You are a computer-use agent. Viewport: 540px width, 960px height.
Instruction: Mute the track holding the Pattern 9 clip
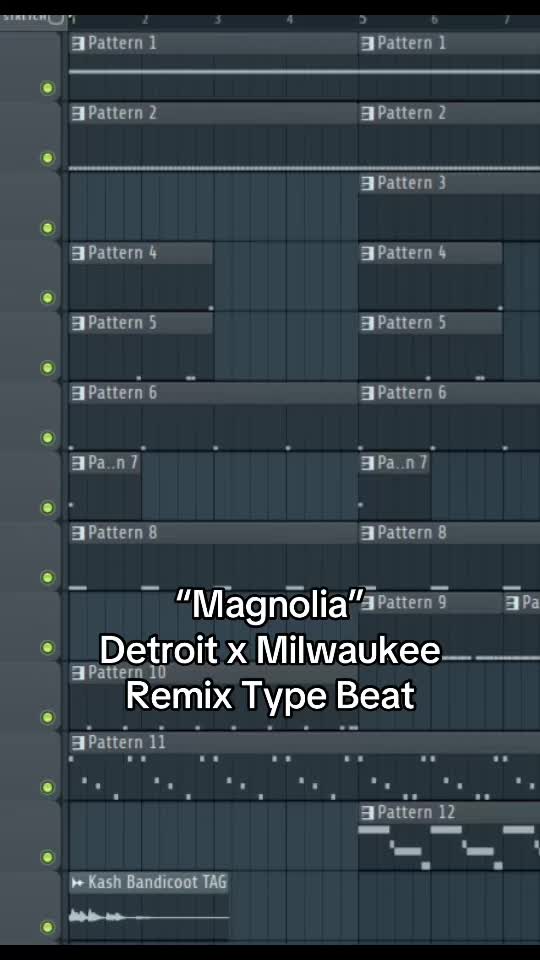(x=47, y=647)
